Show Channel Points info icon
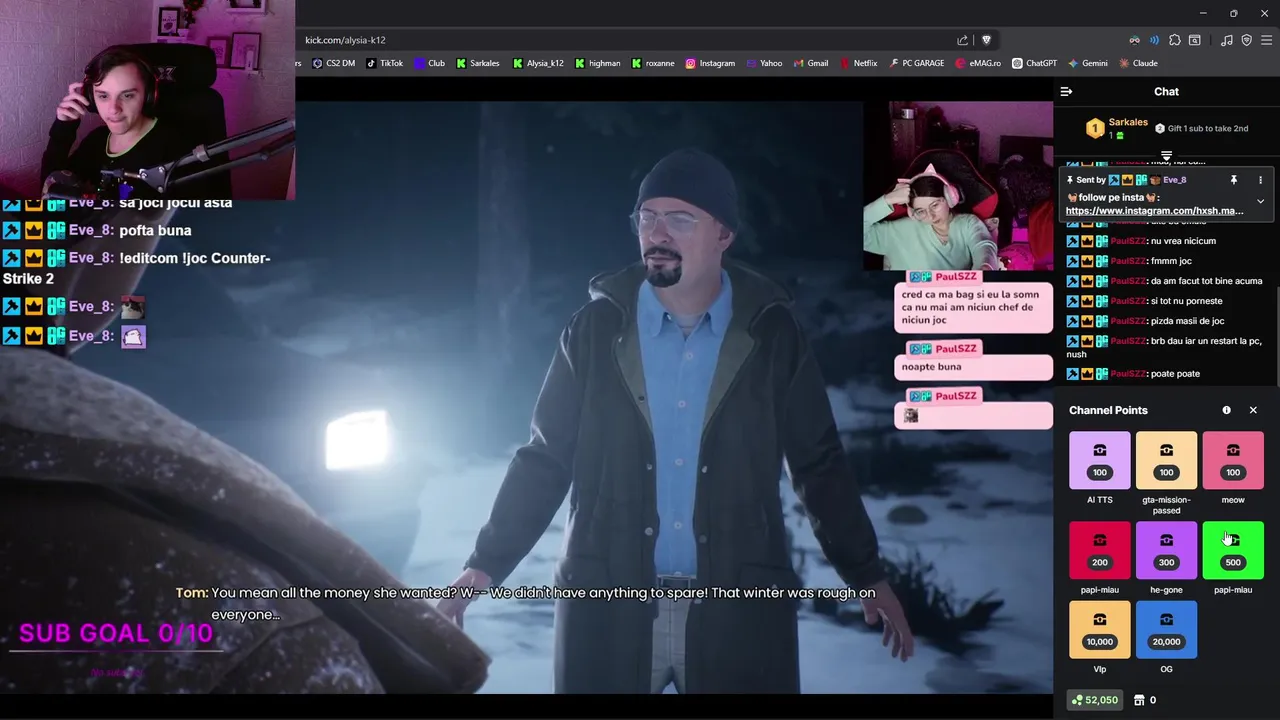 tap(1226, 410)
